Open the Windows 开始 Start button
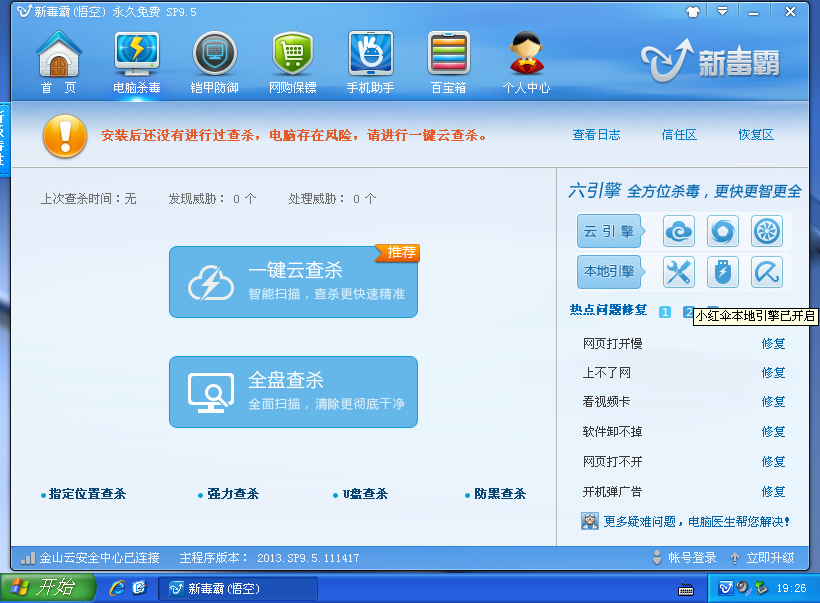 [48, 588]
